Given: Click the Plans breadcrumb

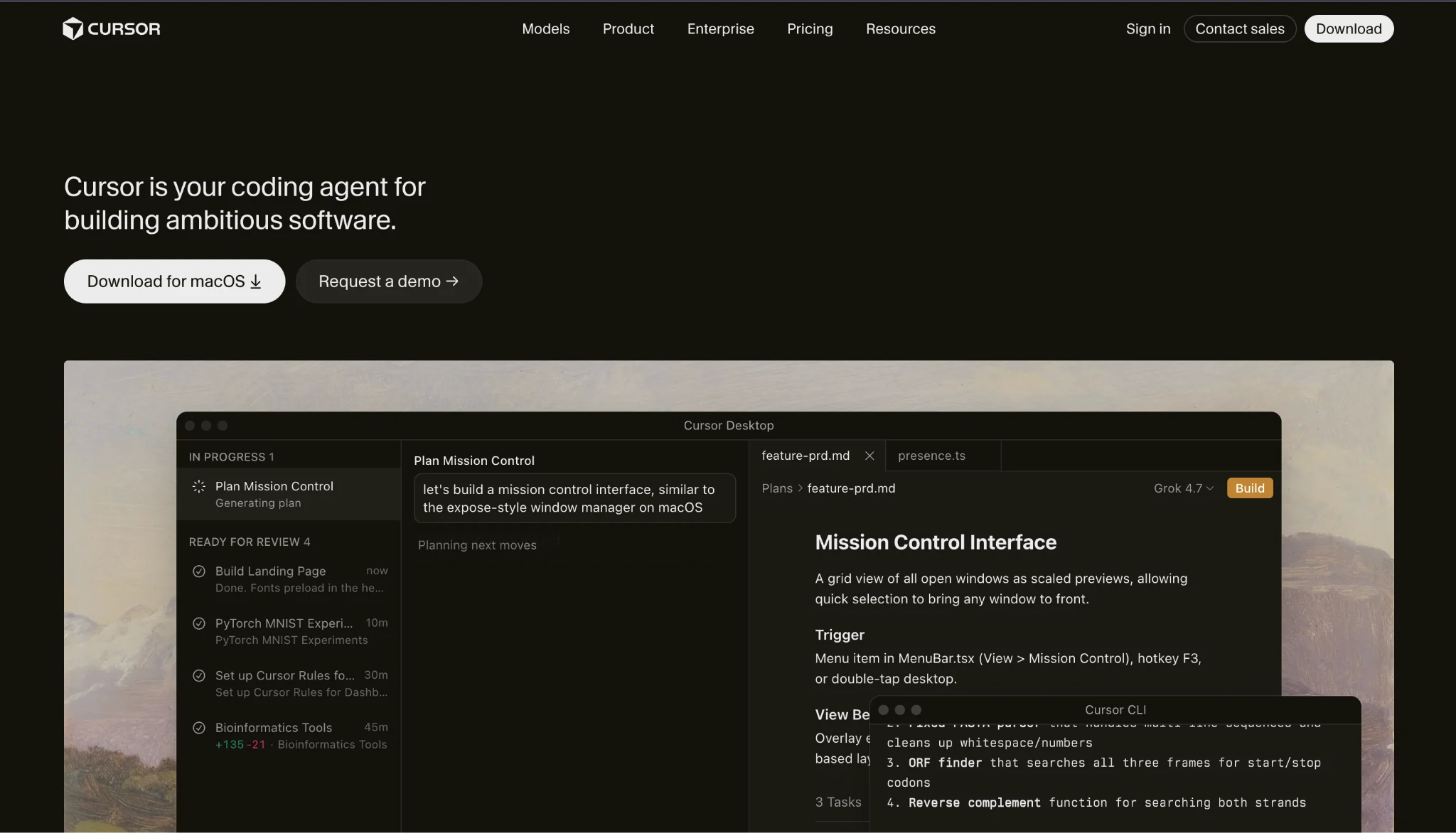Looking at the screenshot, I should [777, 488].
